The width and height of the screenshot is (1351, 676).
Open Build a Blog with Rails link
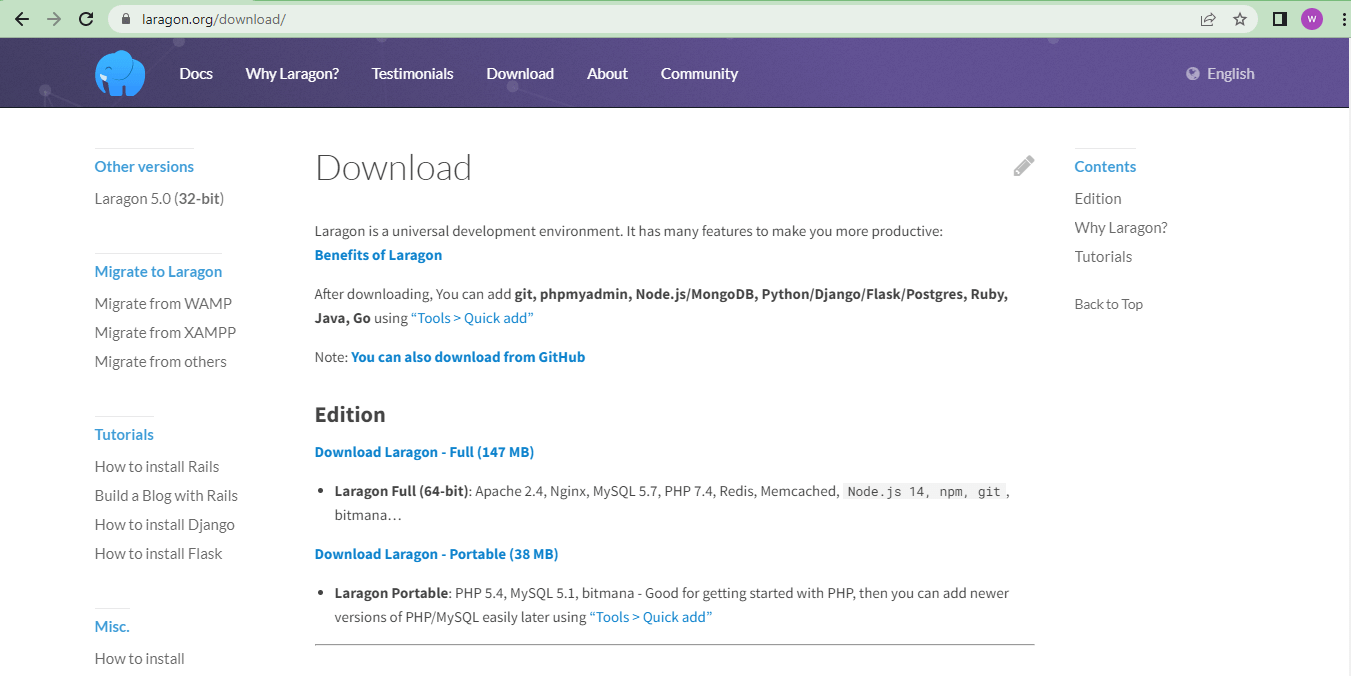tap(166, 496)
